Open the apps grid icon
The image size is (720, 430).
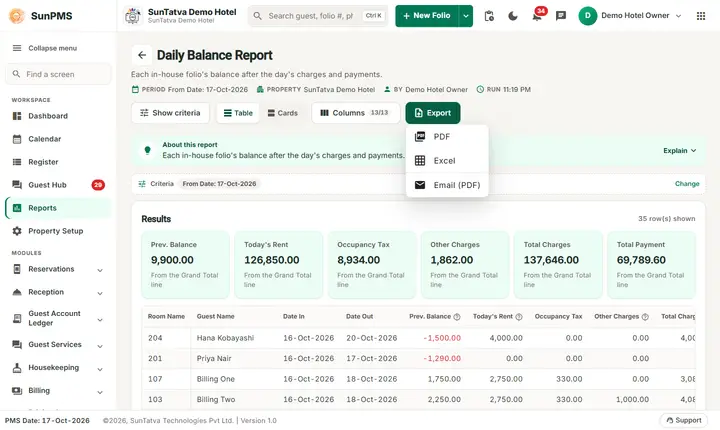[701, 16]
